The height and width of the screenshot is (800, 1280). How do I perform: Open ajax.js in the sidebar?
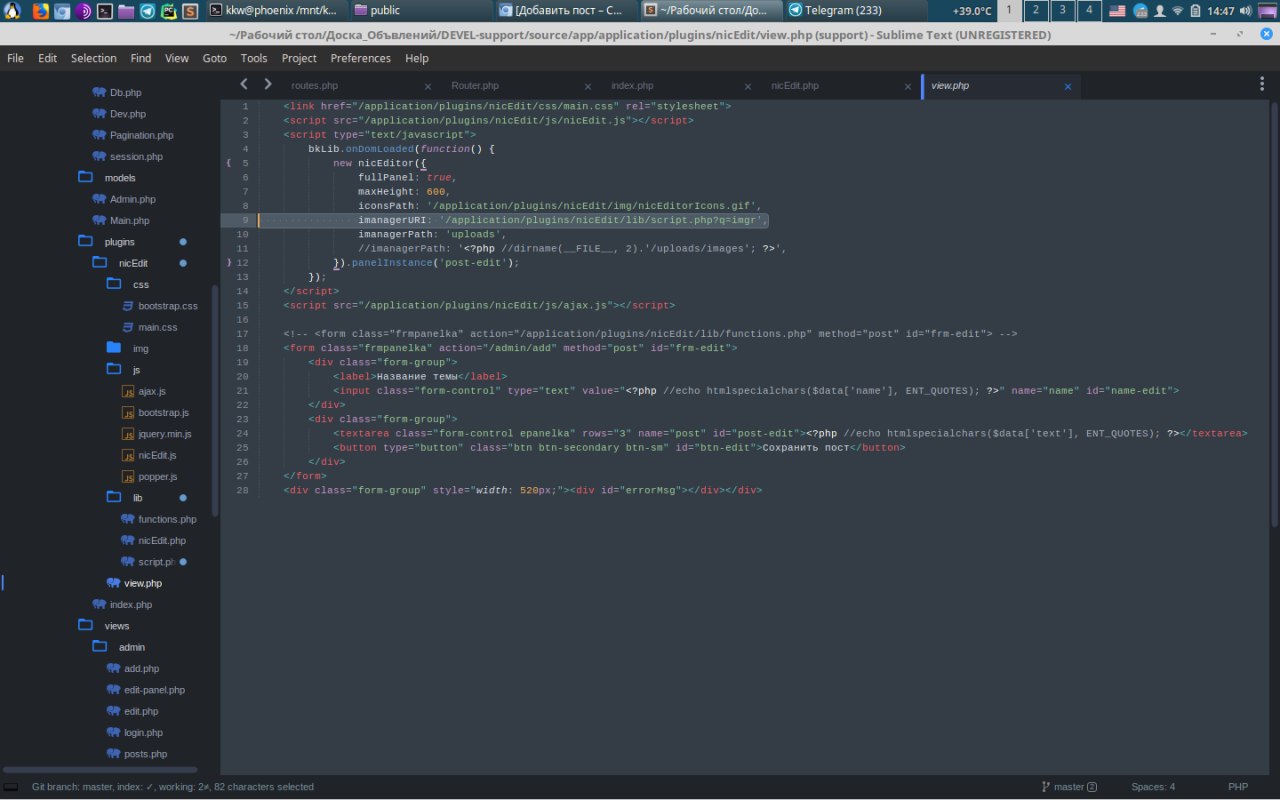click(152, 391)
